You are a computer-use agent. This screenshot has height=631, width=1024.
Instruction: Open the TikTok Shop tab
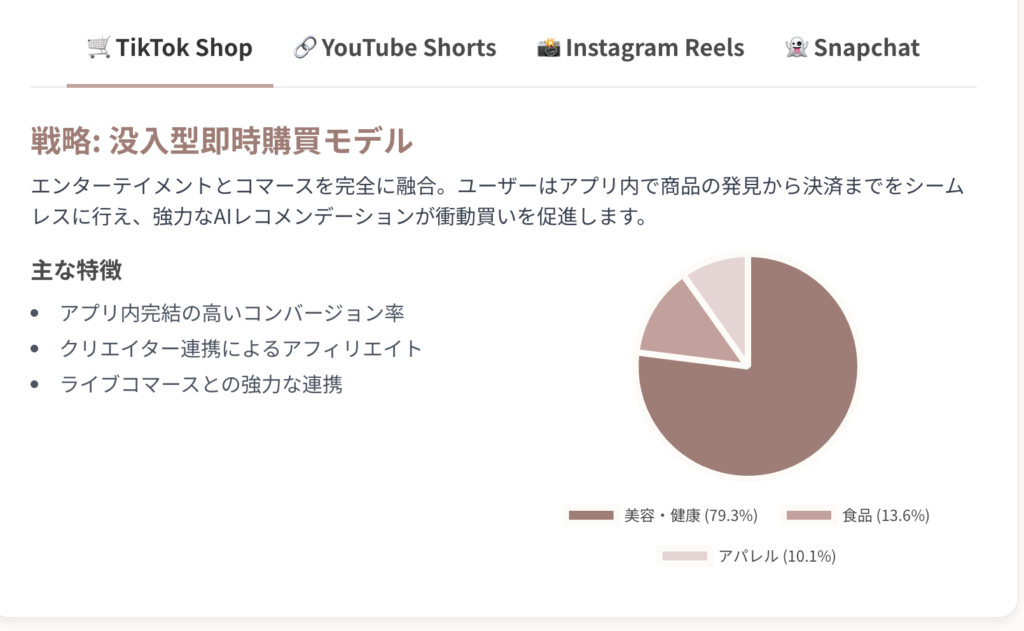click(170, 48)
